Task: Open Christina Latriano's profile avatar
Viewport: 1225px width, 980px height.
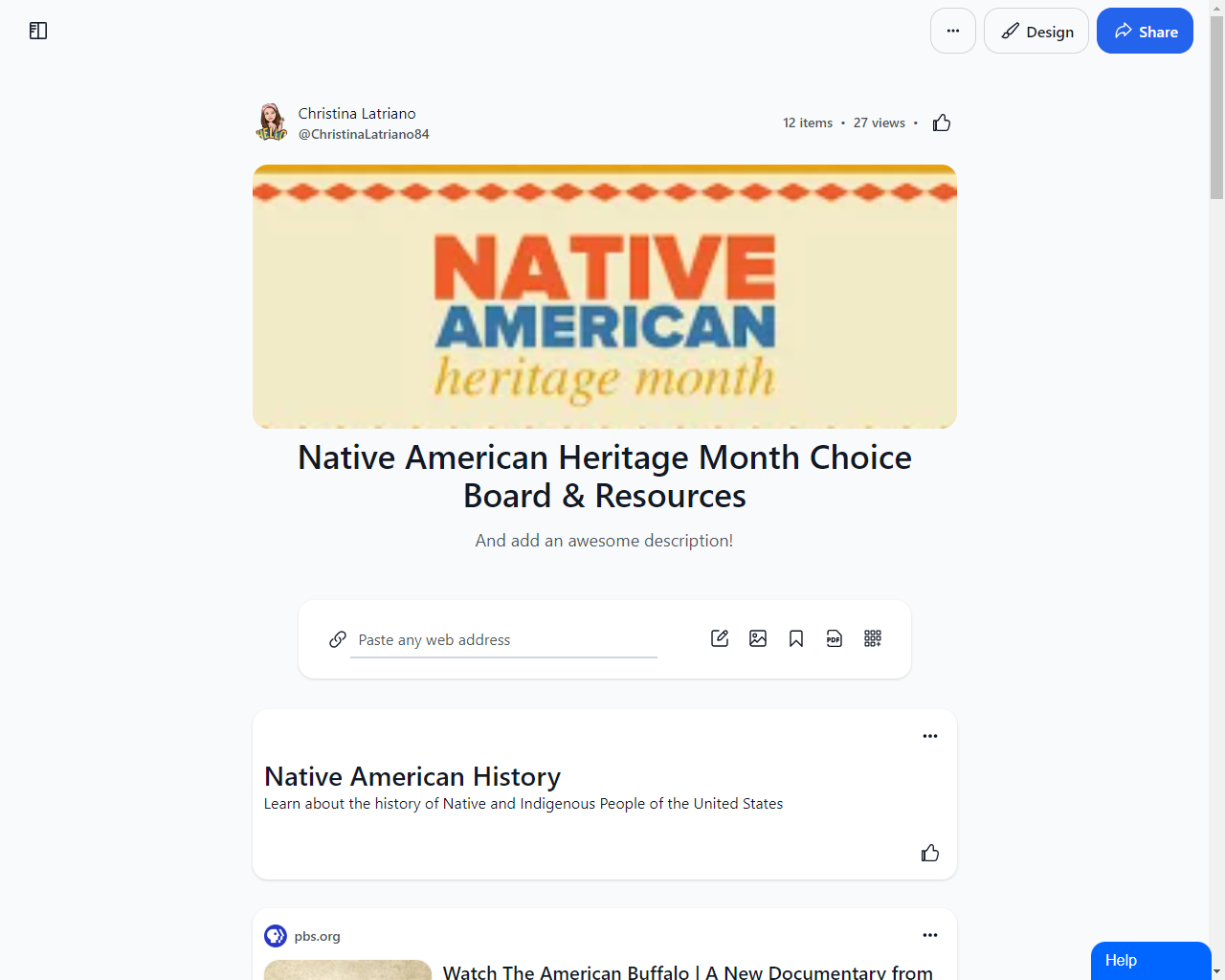Action: click(272, 122)
